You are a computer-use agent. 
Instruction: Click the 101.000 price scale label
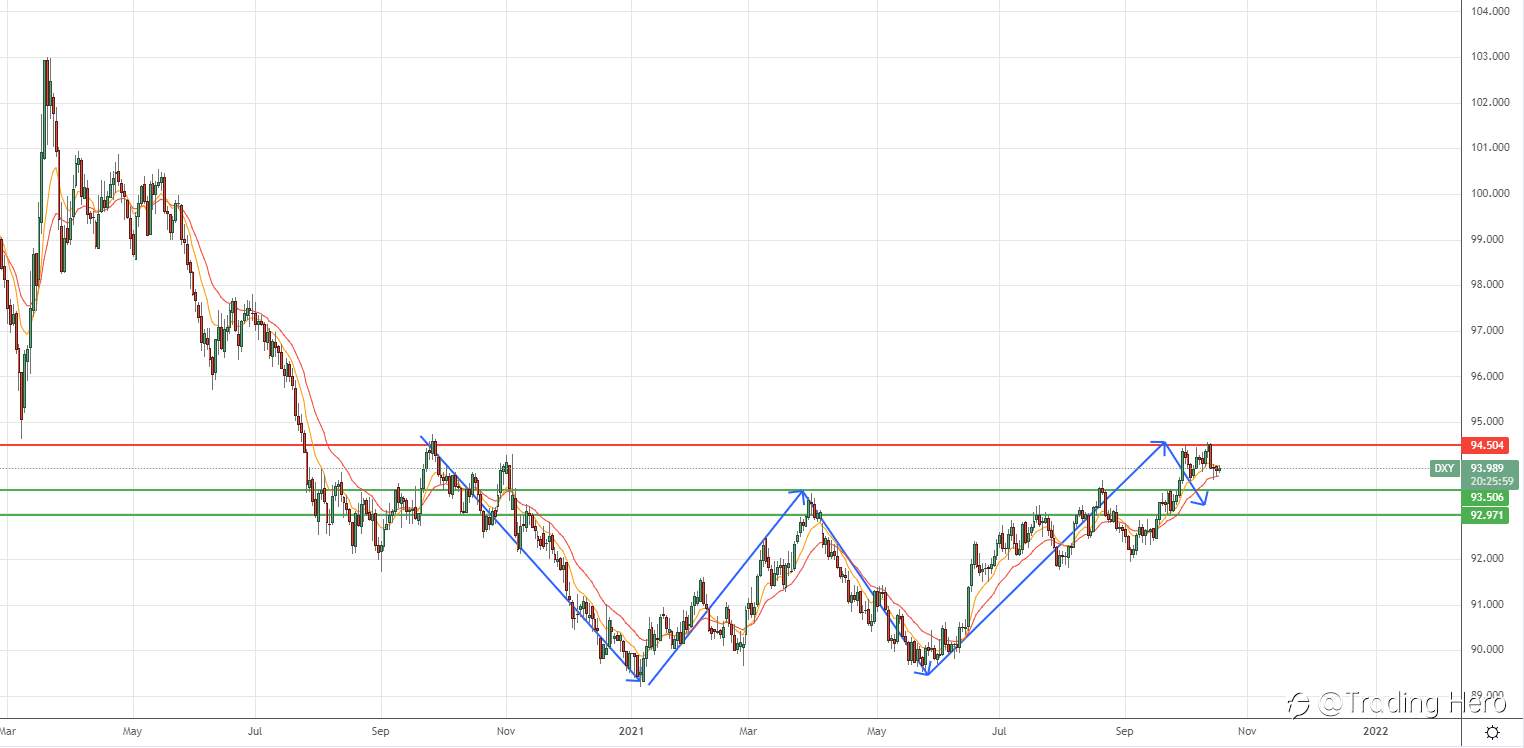coord(1490,148)
